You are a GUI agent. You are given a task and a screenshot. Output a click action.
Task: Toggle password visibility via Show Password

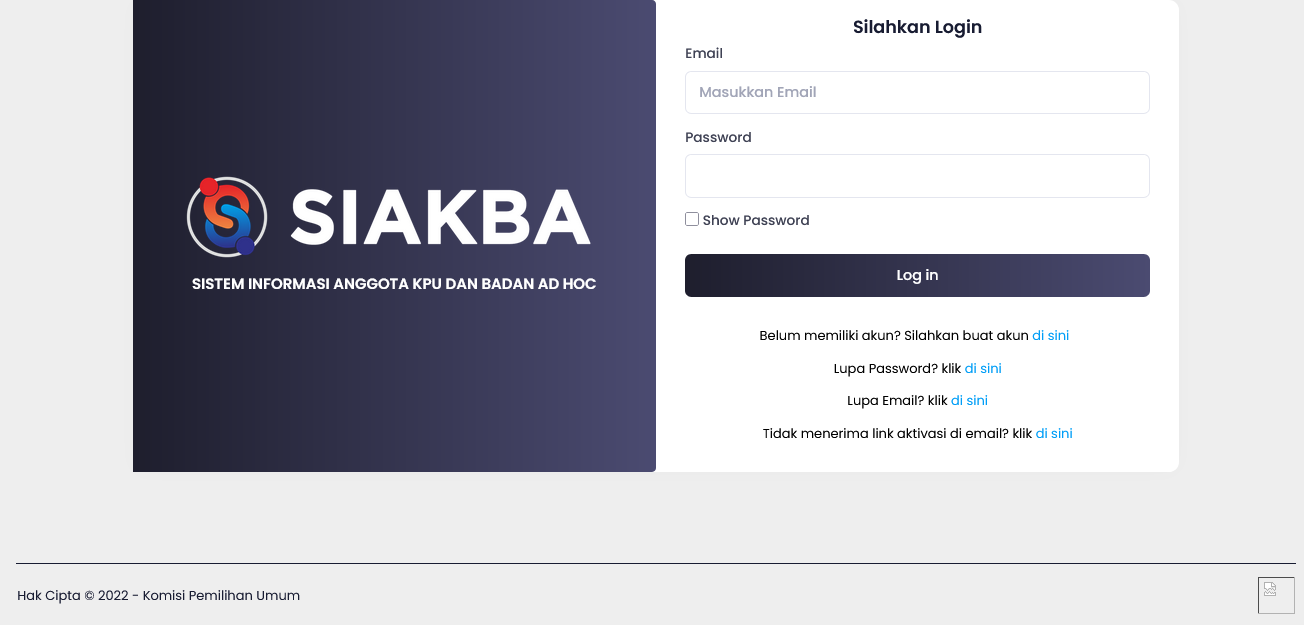691,218
